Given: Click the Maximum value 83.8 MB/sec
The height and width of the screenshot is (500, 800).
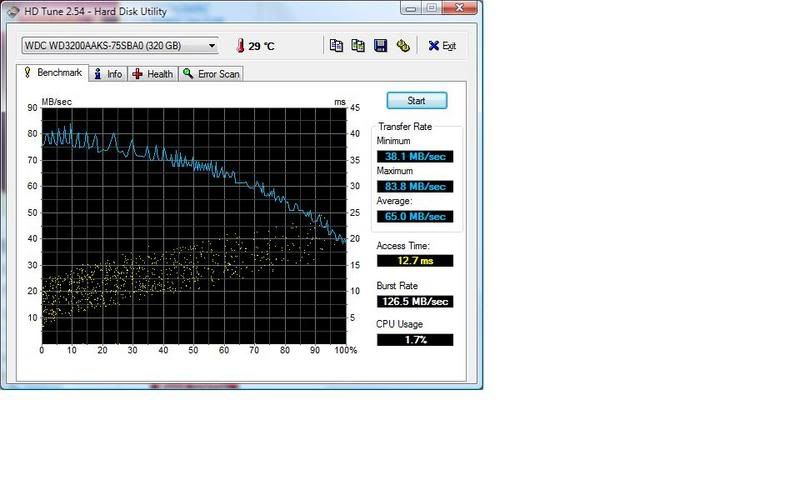Looking at the screenshot, I should point(415,187).
